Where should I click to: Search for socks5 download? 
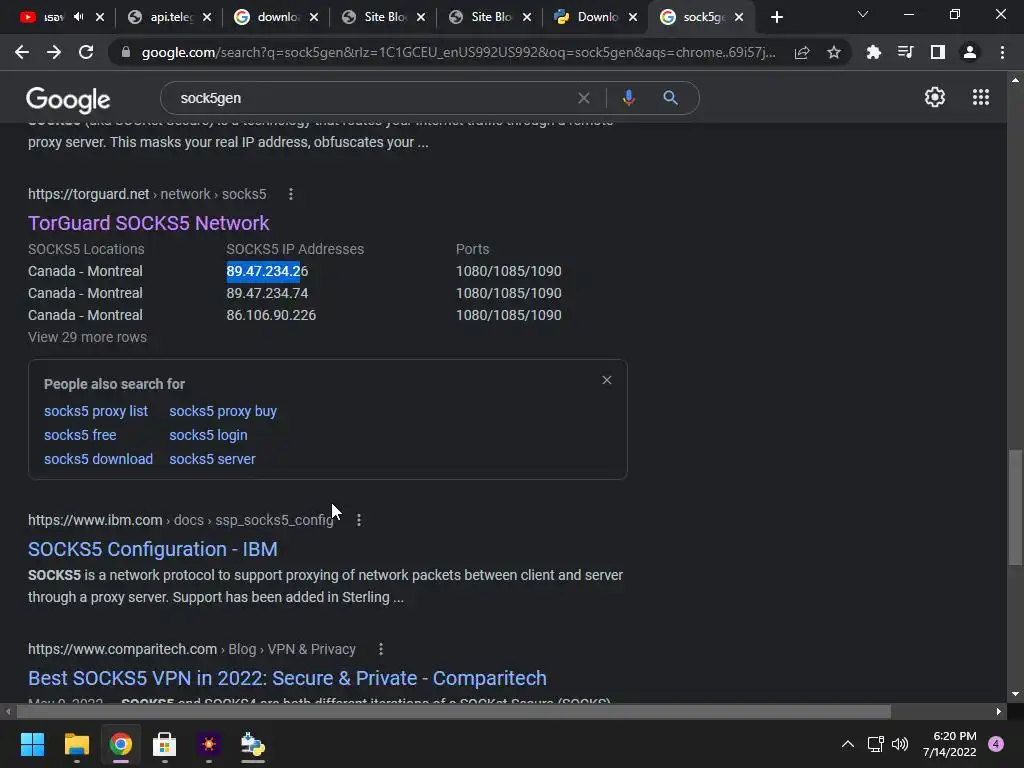99,459
